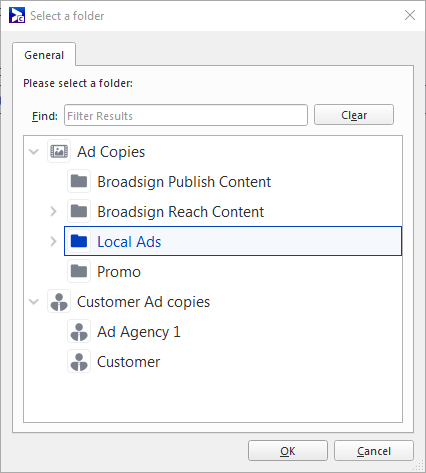Close the Select a folder dialog
Screen dimensions: 426x473
pos(410,15)
